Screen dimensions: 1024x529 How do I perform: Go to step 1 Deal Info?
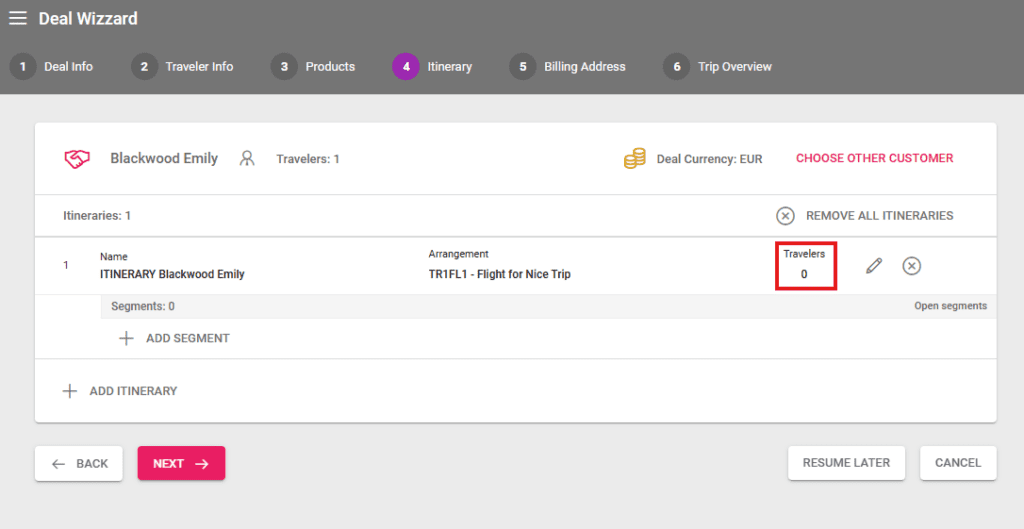pos(53,67)
